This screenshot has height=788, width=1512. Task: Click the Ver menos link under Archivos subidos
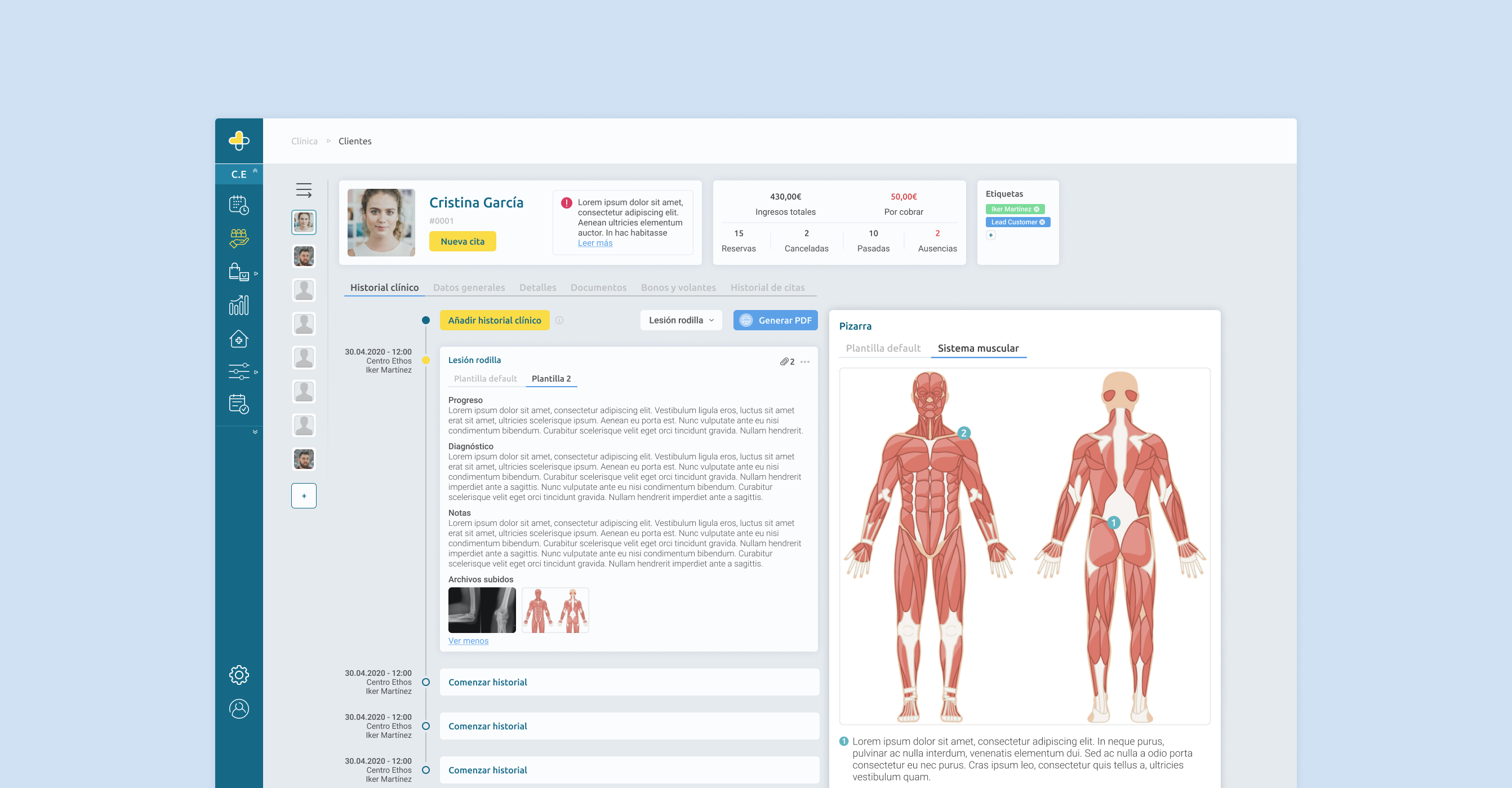tap(468, 641)
